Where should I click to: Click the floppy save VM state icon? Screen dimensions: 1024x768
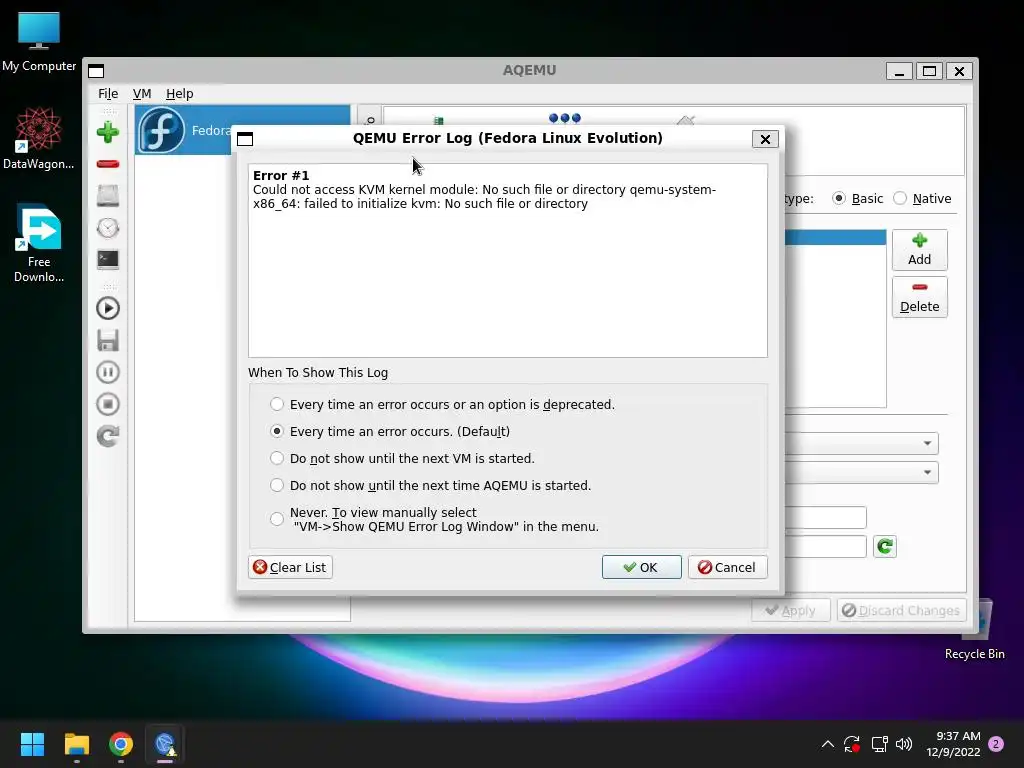click(108, 340)
